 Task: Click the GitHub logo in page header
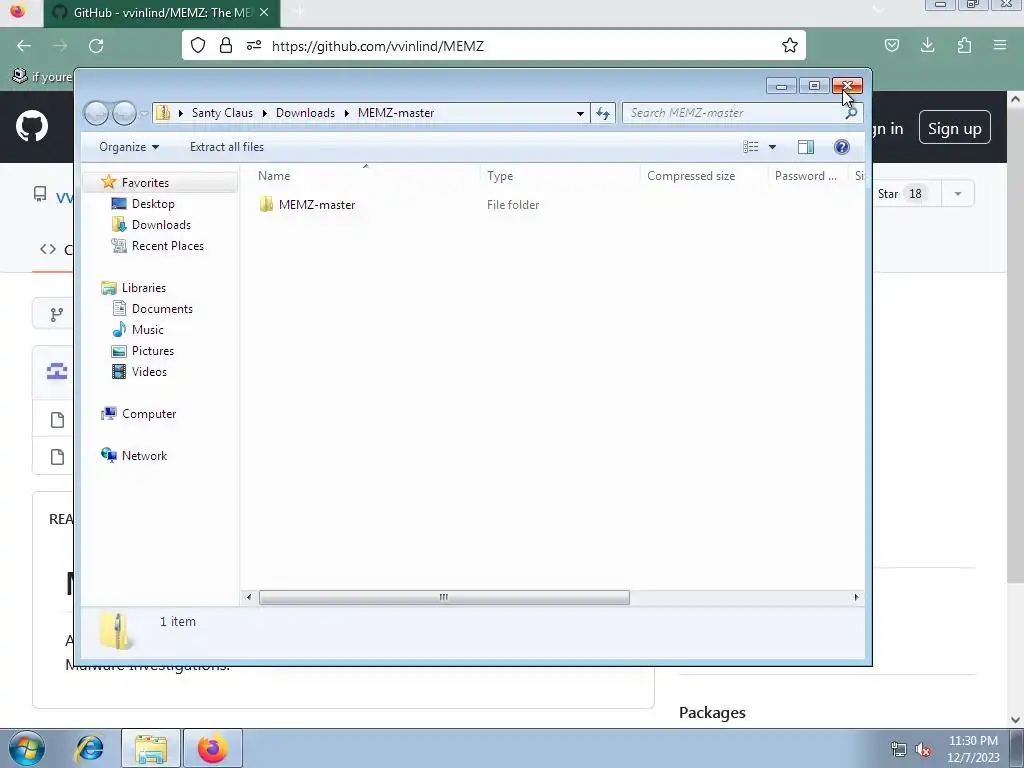32,127
